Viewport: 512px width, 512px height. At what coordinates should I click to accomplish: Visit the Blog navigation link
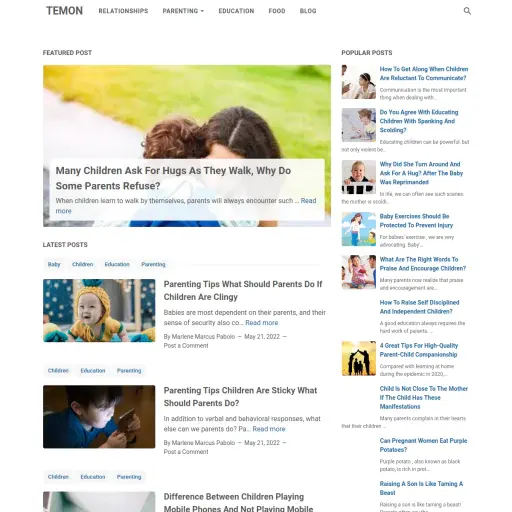pyautogui.click(x=308, y=11)
